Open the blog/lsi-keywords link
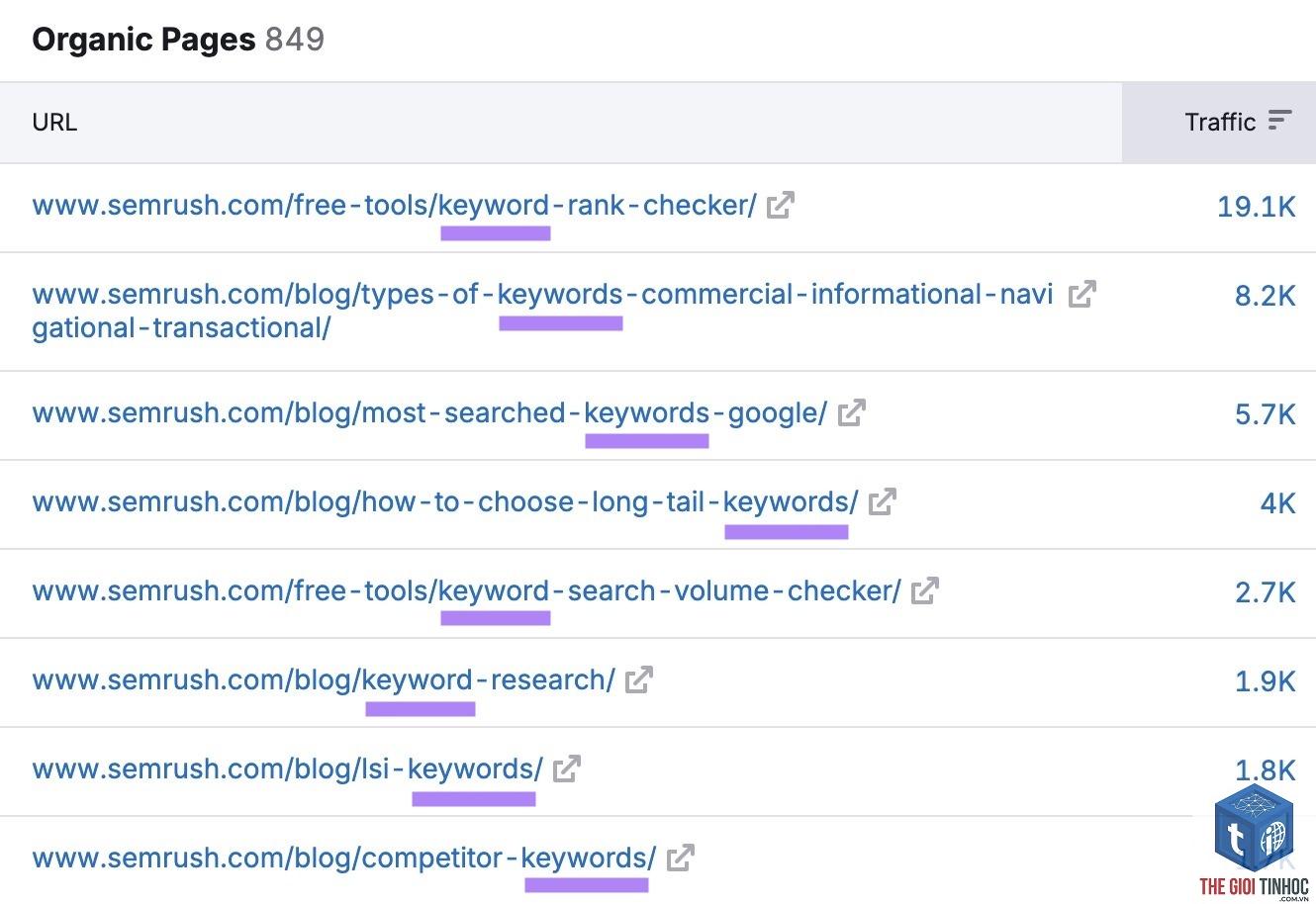 pos(287,769)
